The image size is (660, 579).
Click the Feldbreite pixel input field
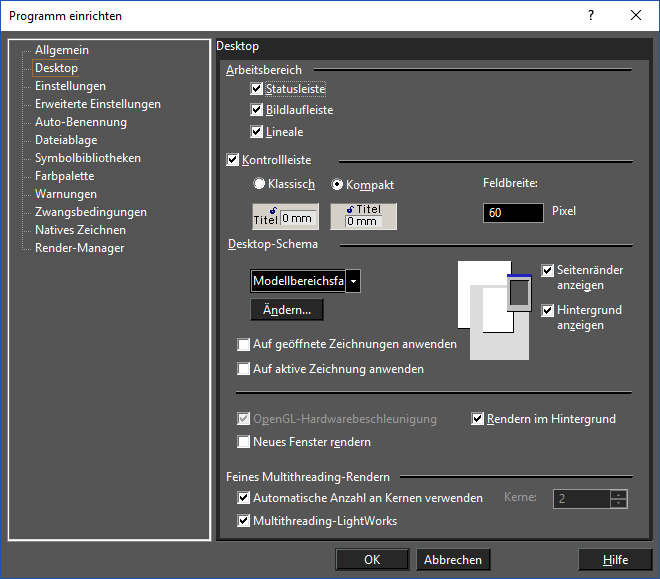tap(511, 213)
